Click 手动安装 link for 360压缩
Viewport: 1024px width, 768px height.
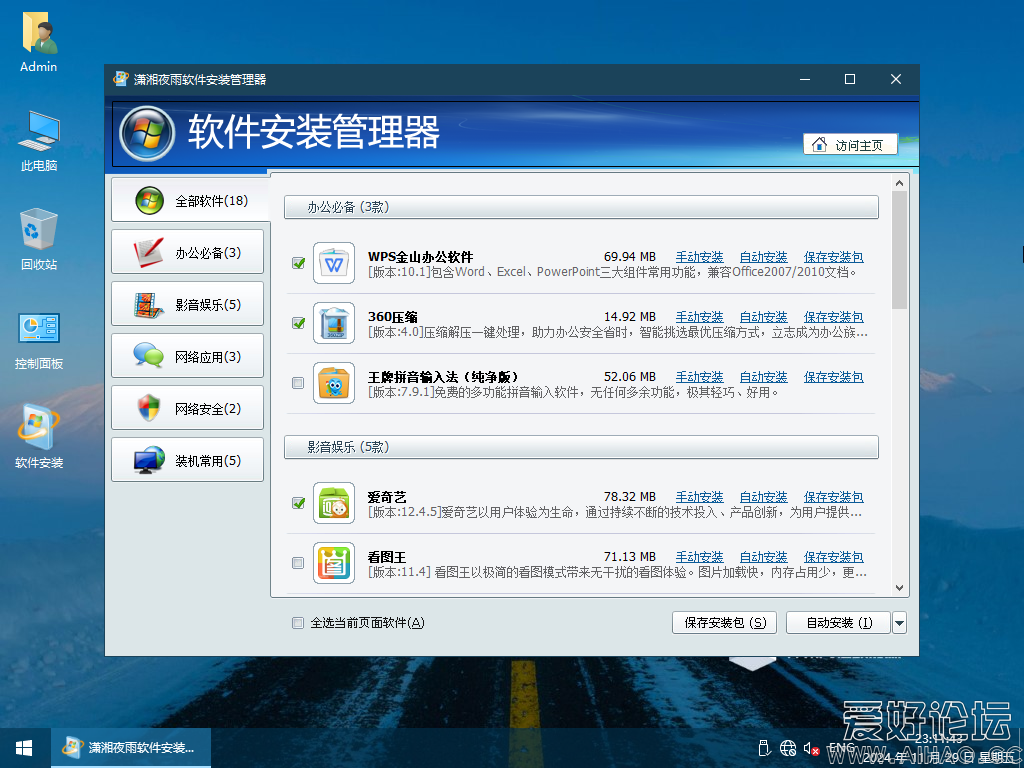699,317
